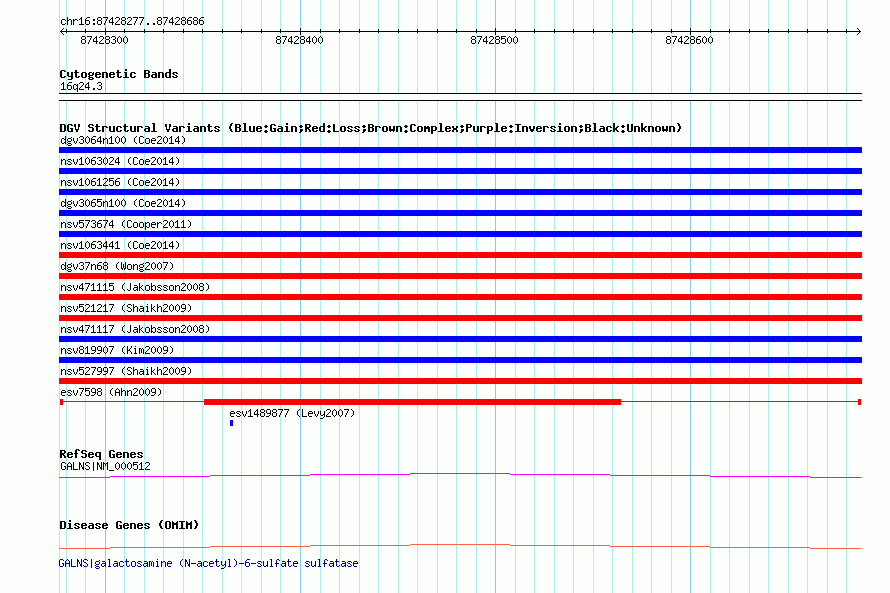Select ruler position 87428500
This screenshot has width=890, height=593.
pyautogui.click(x=494, y=40)
